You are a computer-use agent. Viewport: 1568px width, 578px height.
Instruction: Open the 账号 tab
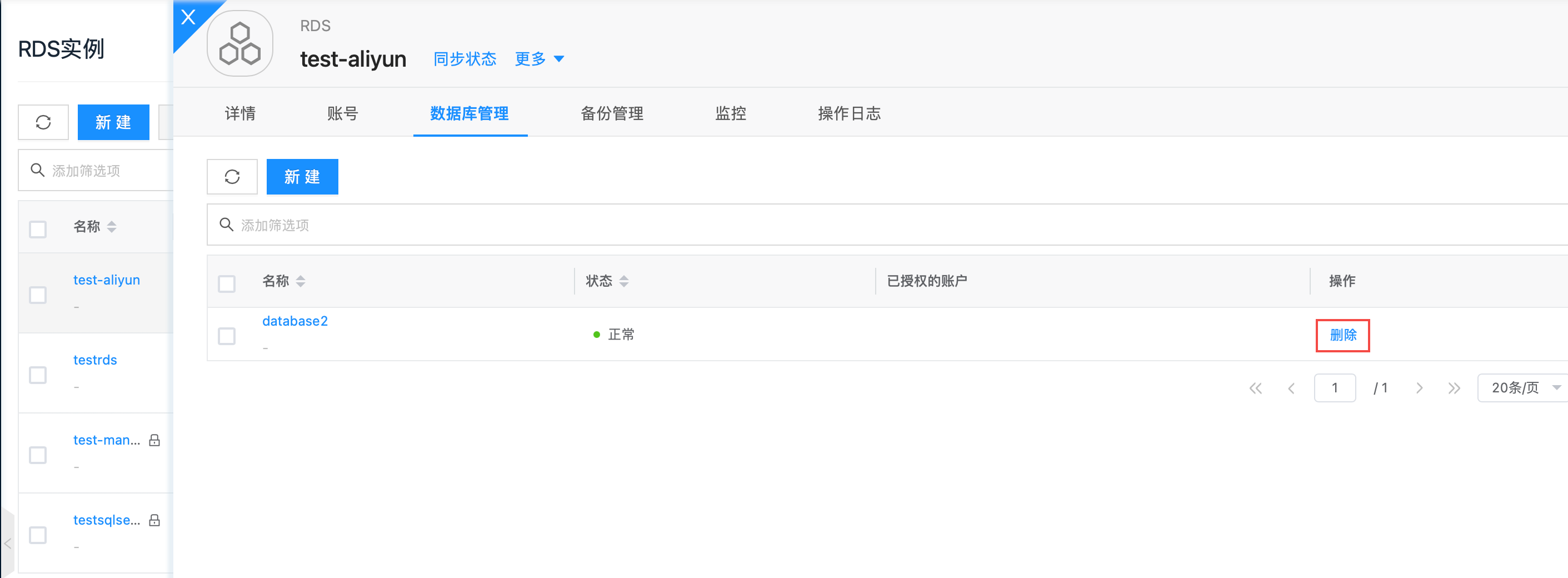point(342,113)
